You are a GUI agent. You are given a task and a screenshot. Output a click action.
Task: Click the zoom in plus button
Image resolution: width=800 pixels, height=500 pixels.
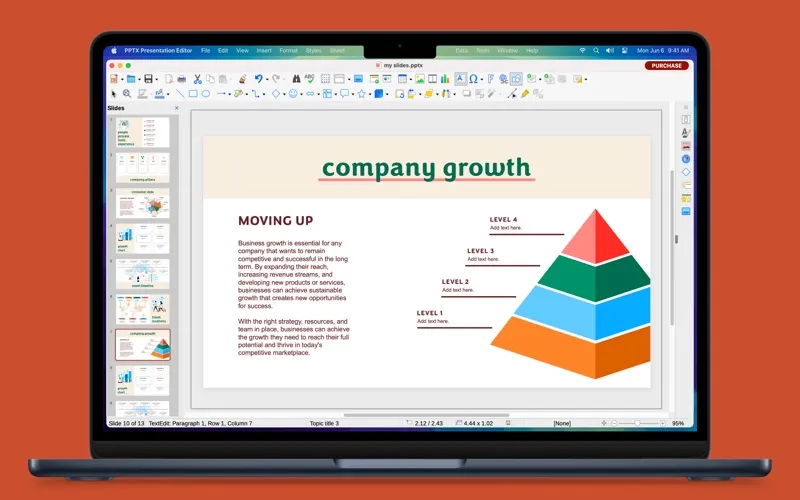[662, 423]
